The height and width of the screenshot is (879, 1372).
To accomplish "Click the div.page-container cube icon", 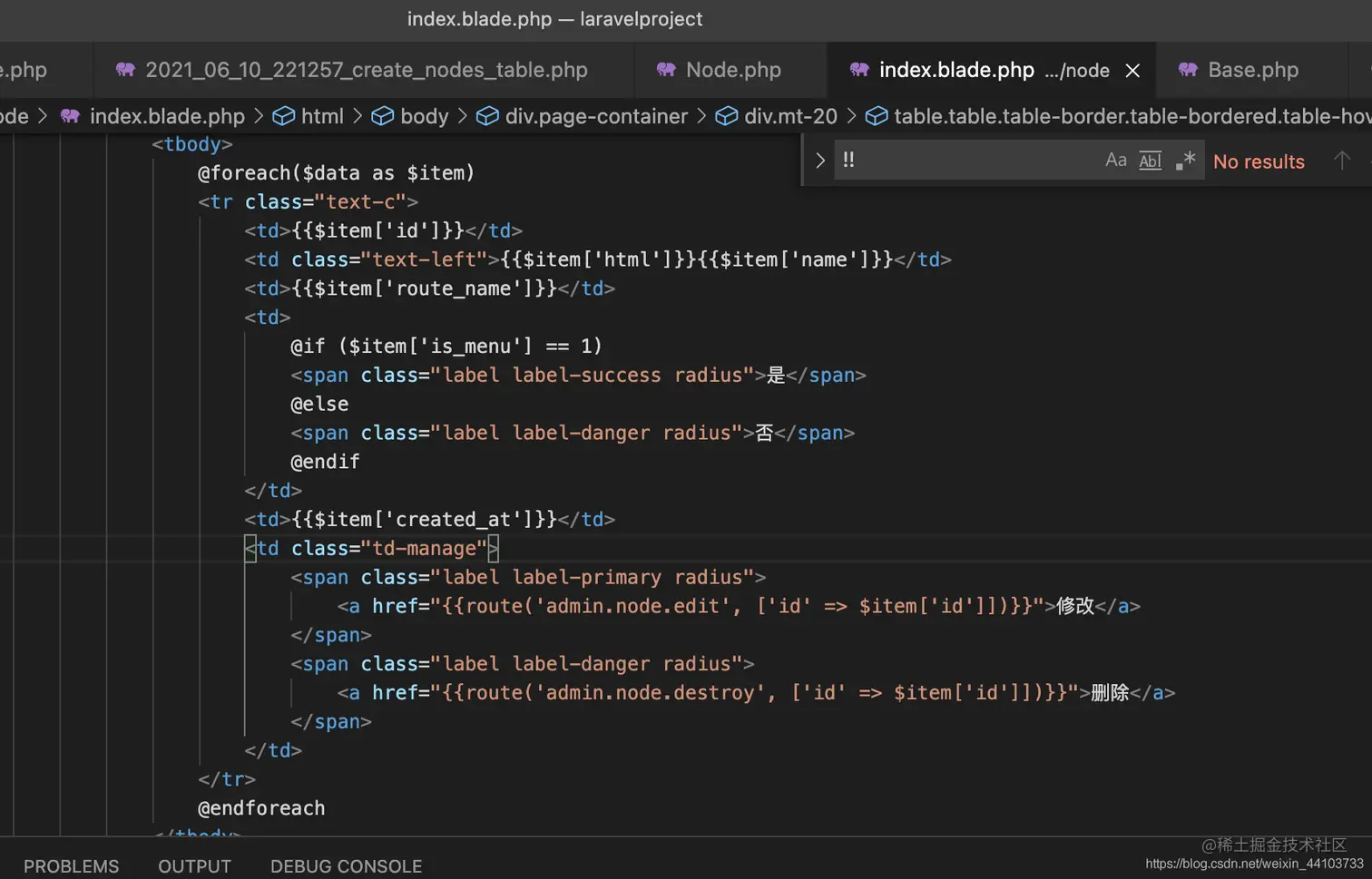I will click(x=488, y=116).
